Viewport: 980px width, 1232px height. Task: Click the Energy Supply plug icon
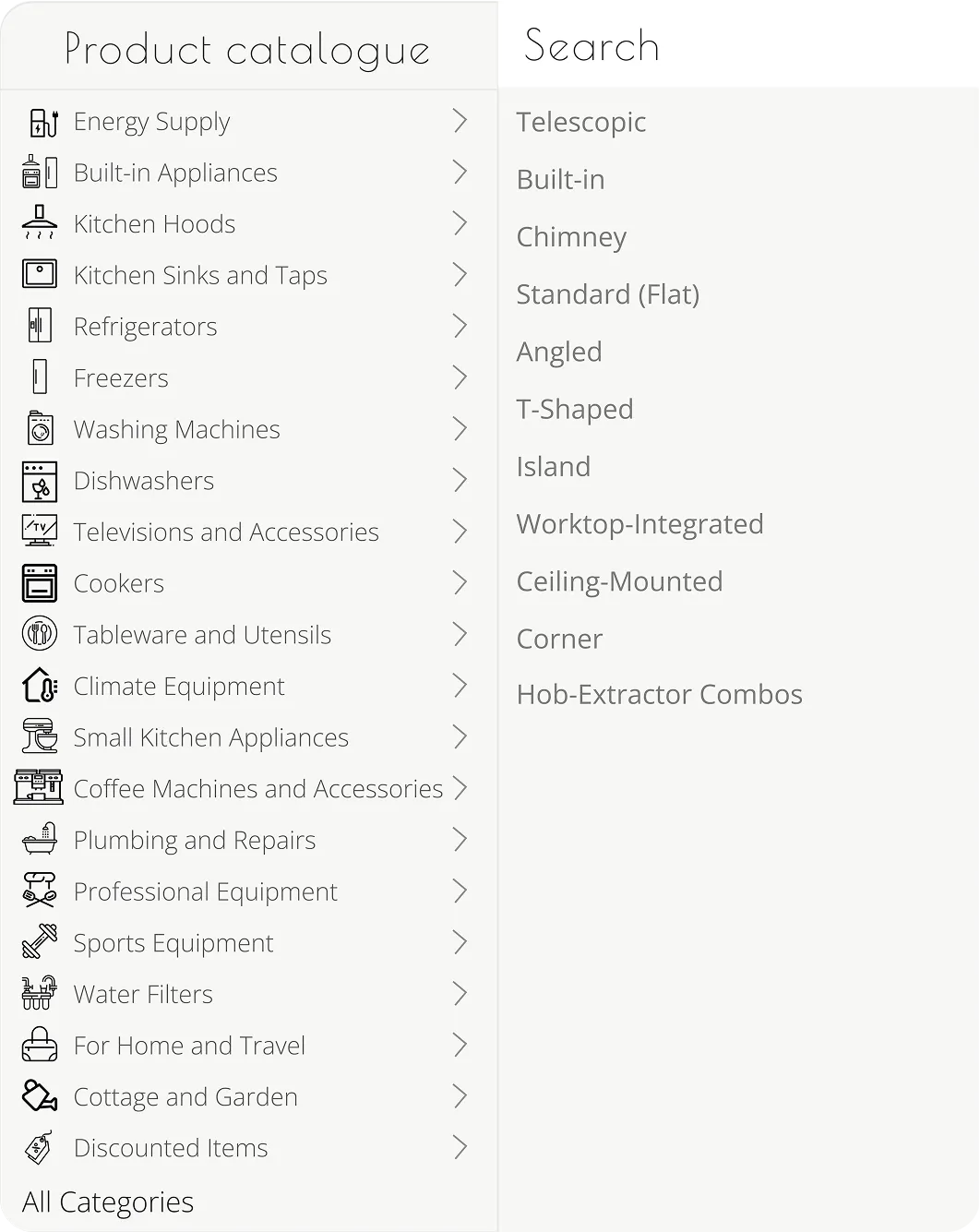[40, 121]
